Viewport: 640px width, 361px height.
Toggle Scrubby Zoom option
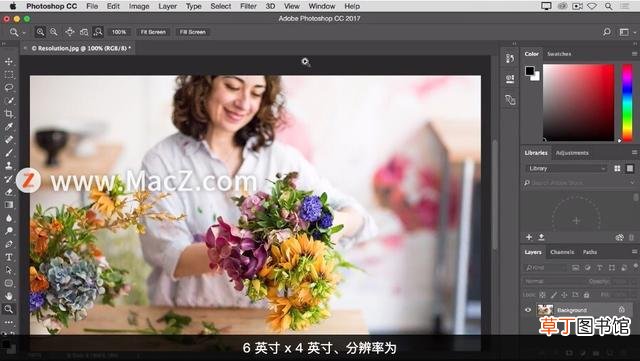[98, 32]
